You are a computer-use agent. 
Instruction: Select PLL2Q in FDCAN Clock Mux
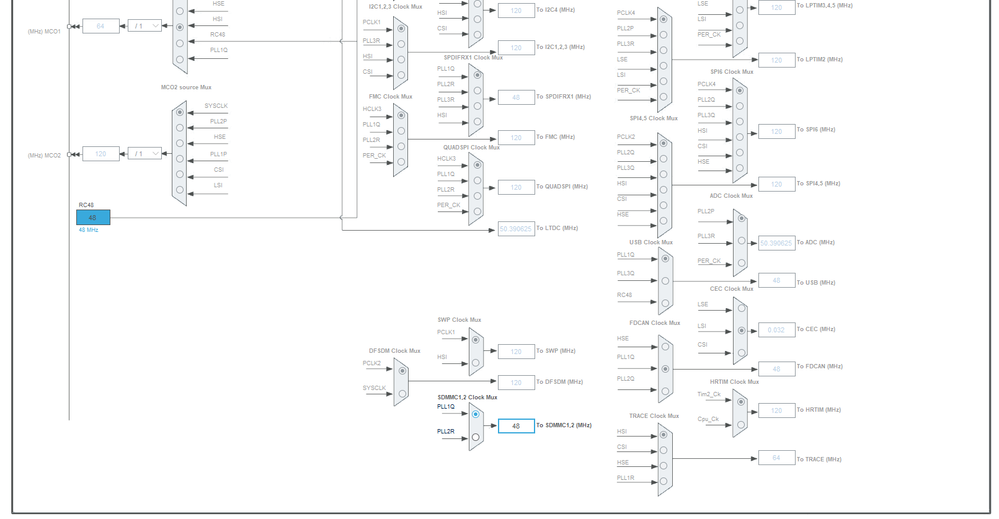(x=665, y=391)
